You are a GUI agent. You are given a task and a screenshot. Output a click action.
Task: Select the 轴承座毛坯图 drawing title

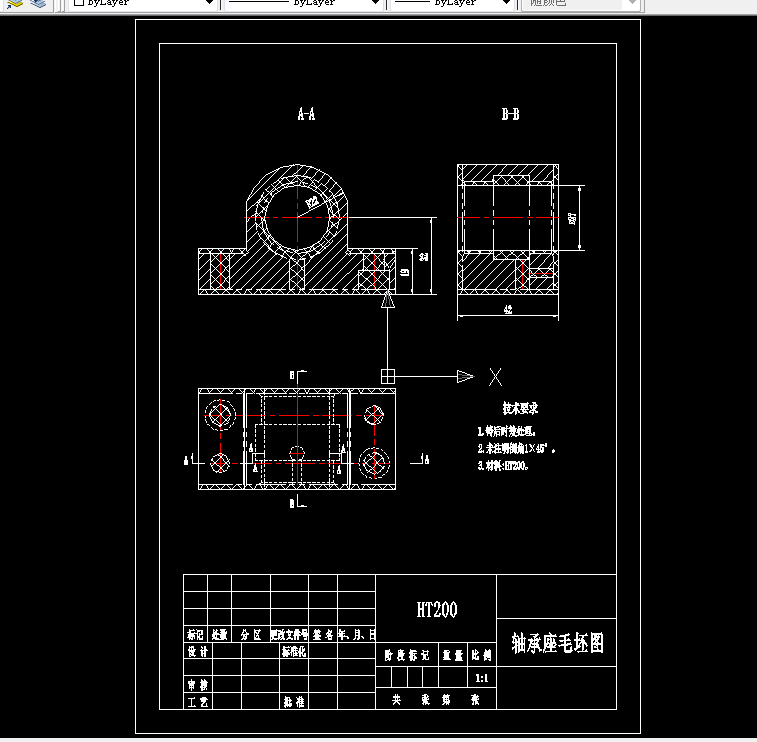tap(558, 643)
